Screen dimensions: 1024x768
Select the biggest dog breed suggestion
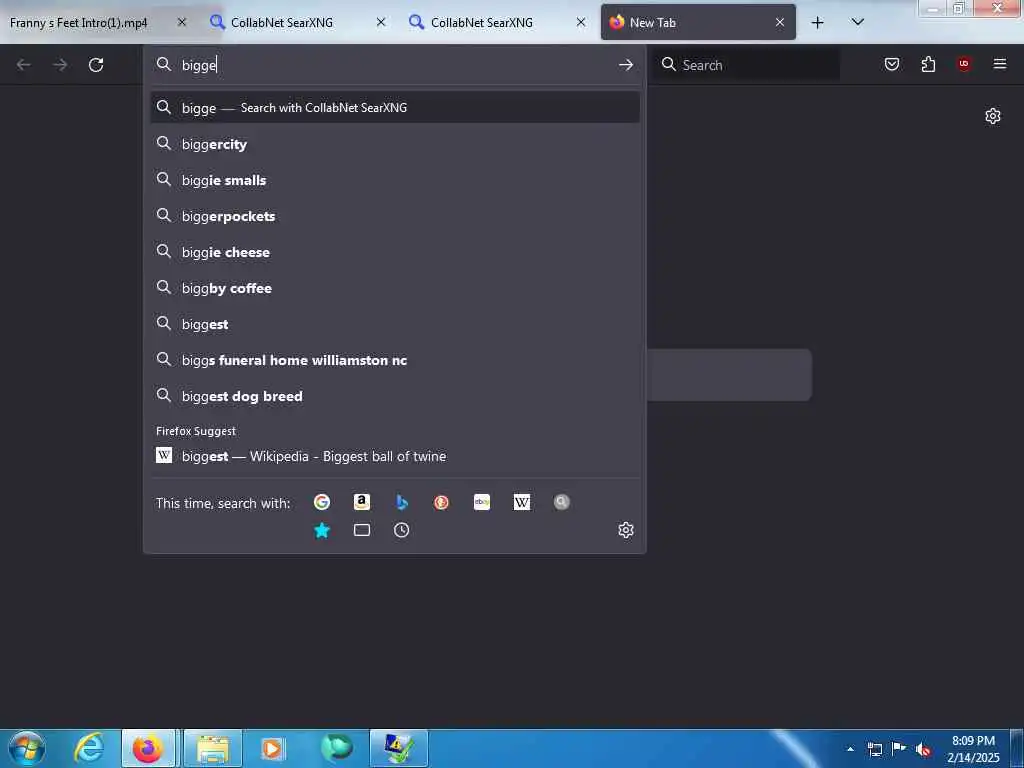click(394, 396)
